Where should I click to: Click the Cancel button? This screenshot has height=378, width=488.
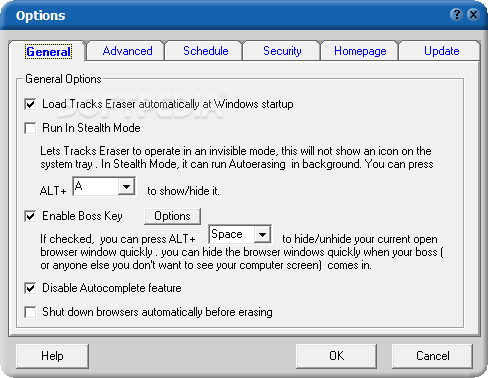(433, 356)
